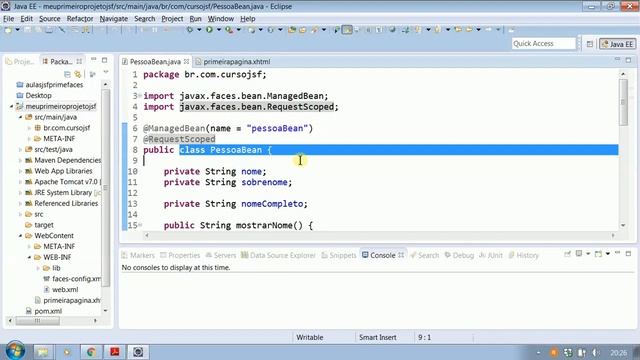Click Display Selected Console icon
640x360 pixels.
579,254
